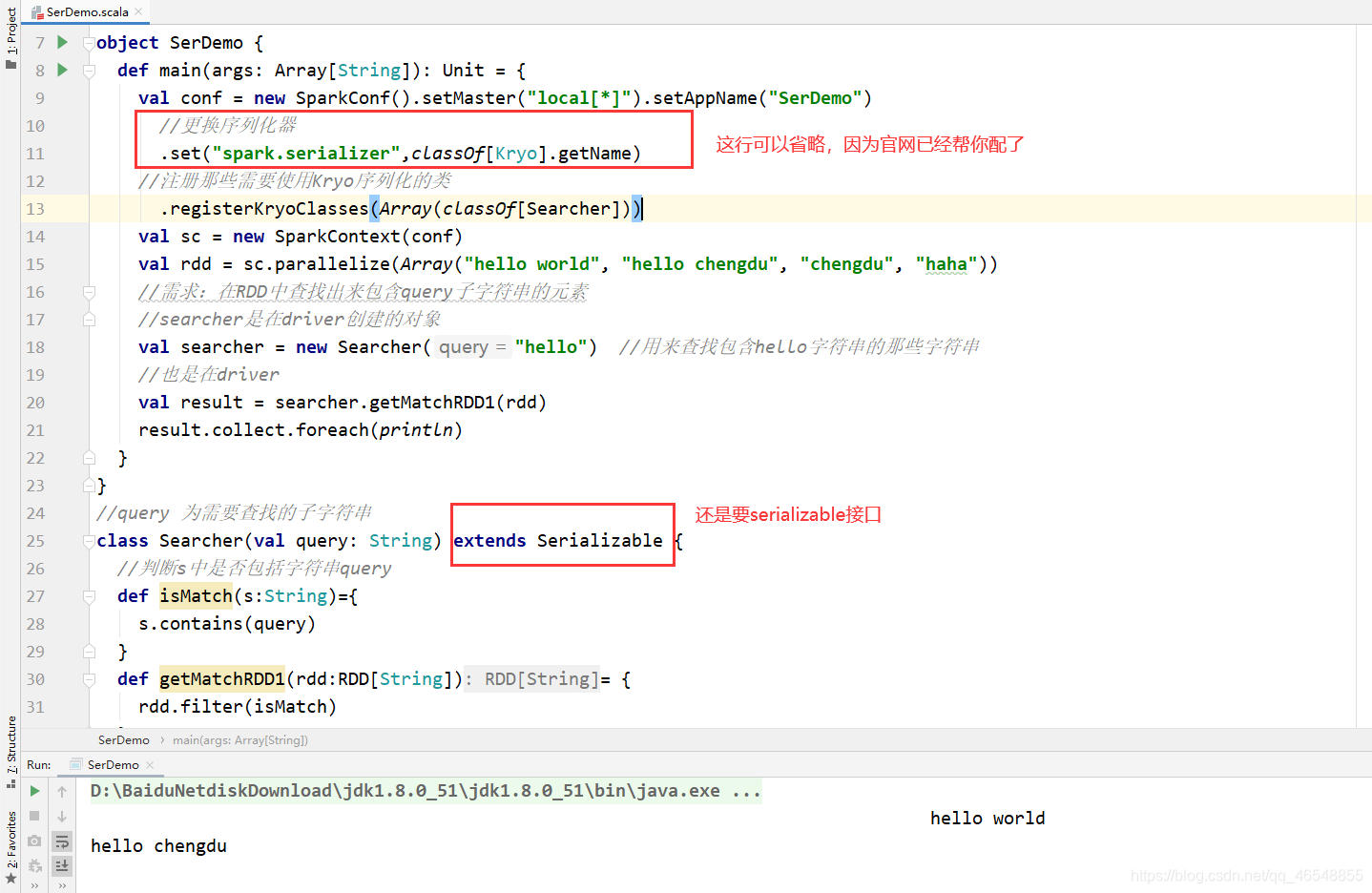Click the Favorites star icon
Screen dimensions: 1372x893
[11, 878]
